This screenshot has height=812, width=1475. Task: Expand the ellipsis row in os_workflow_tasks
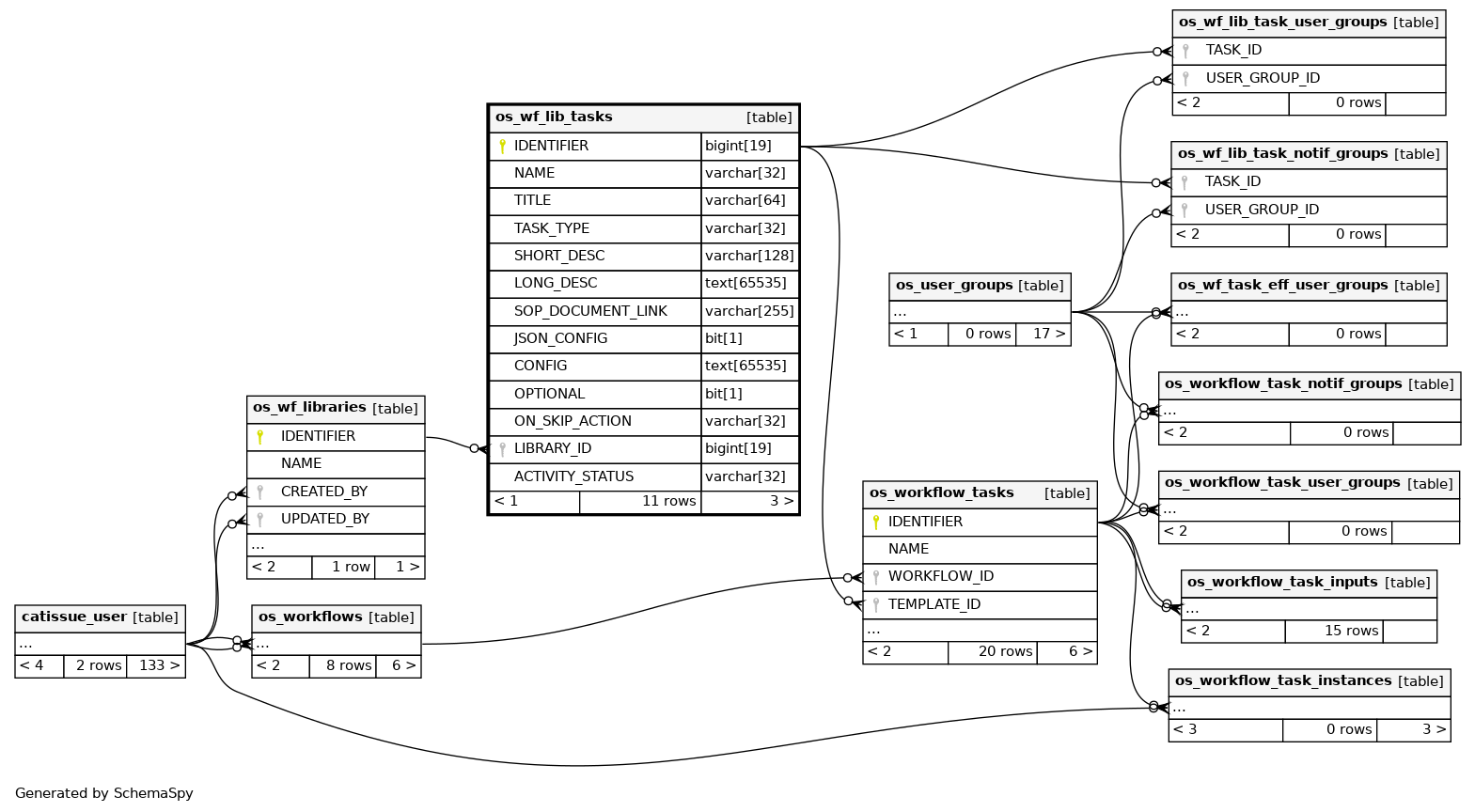point(981,631)
